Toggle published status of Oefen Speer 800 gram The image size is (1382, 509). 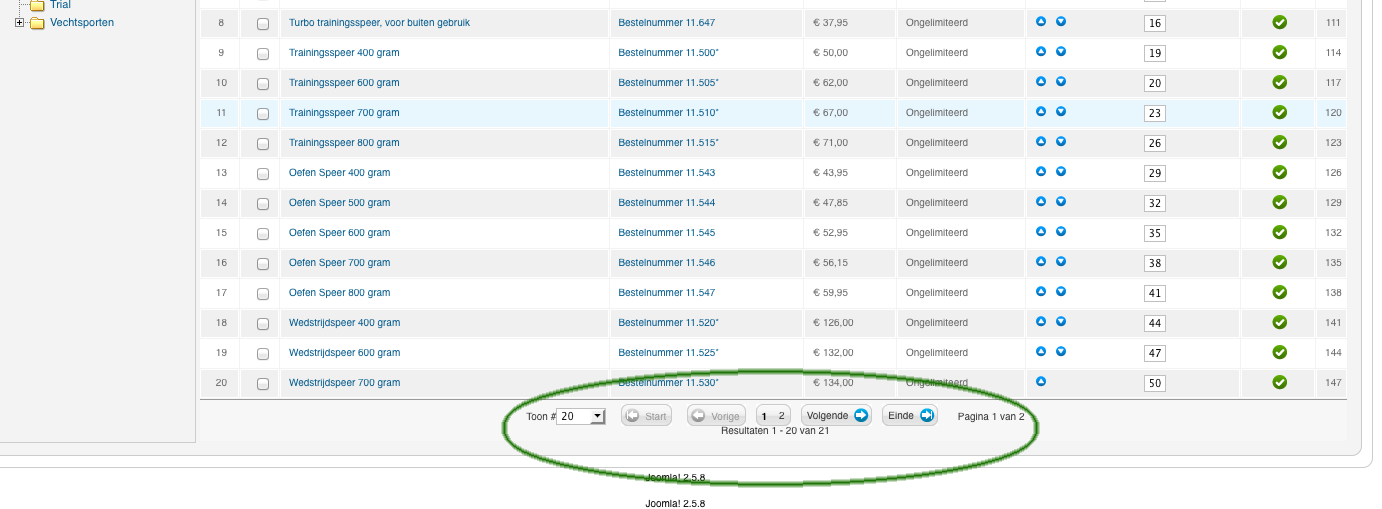(x=1279, y=292)
